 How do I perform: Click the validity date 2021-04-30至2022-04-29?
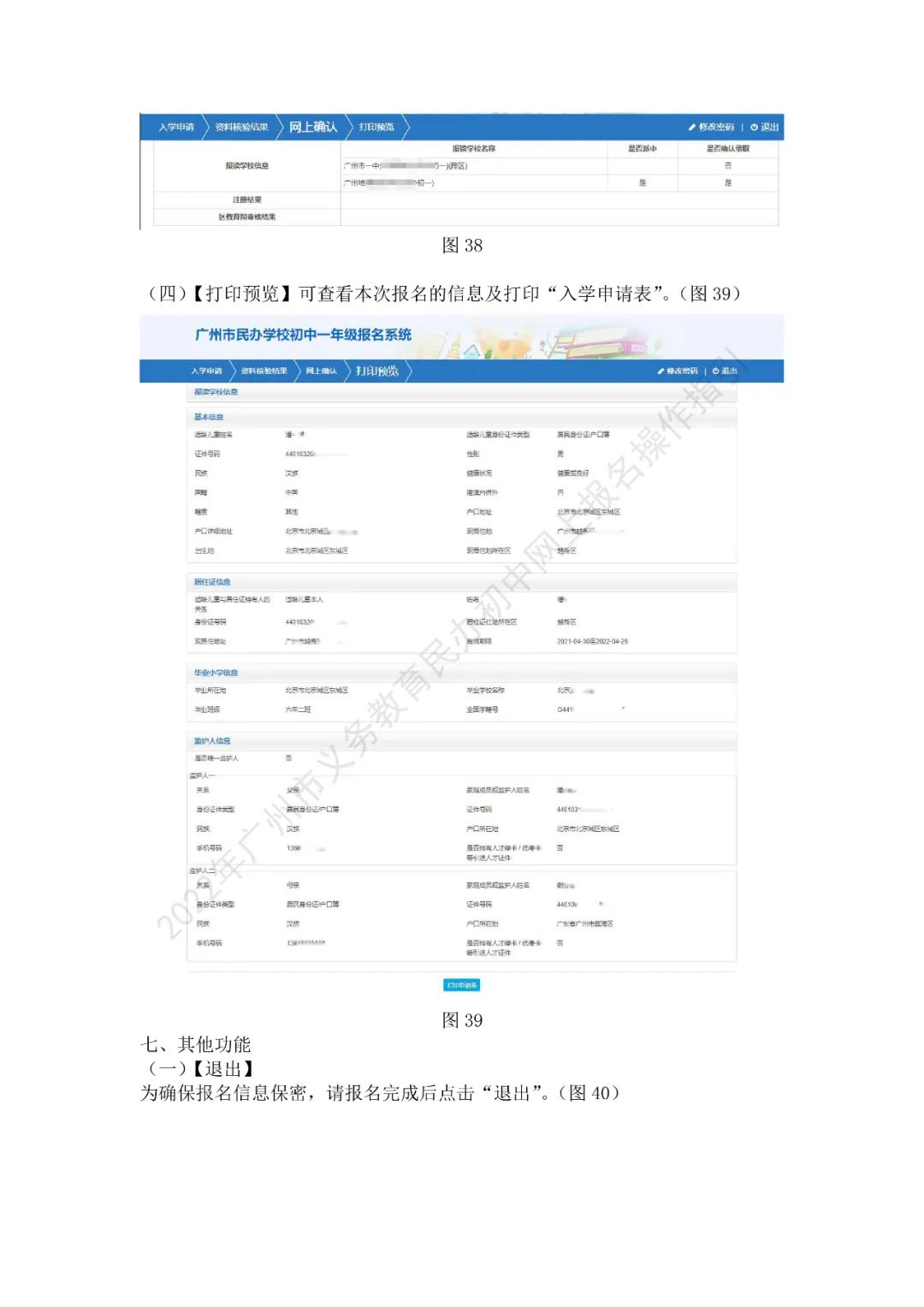pyautogui.click(x=592, y=641)
